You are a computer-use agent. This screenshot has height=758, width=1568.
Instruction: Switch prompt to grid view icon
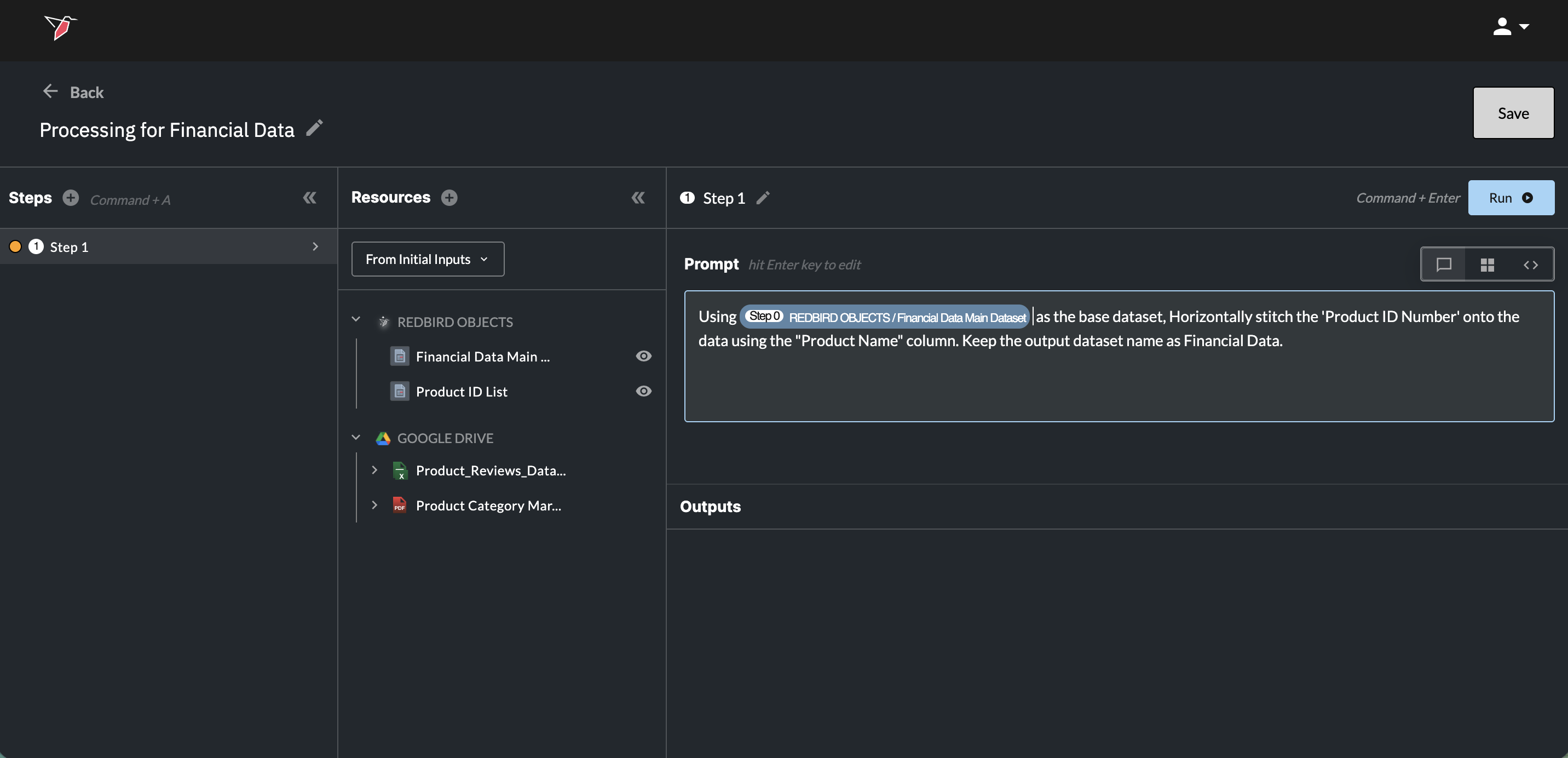point(1487,264)
